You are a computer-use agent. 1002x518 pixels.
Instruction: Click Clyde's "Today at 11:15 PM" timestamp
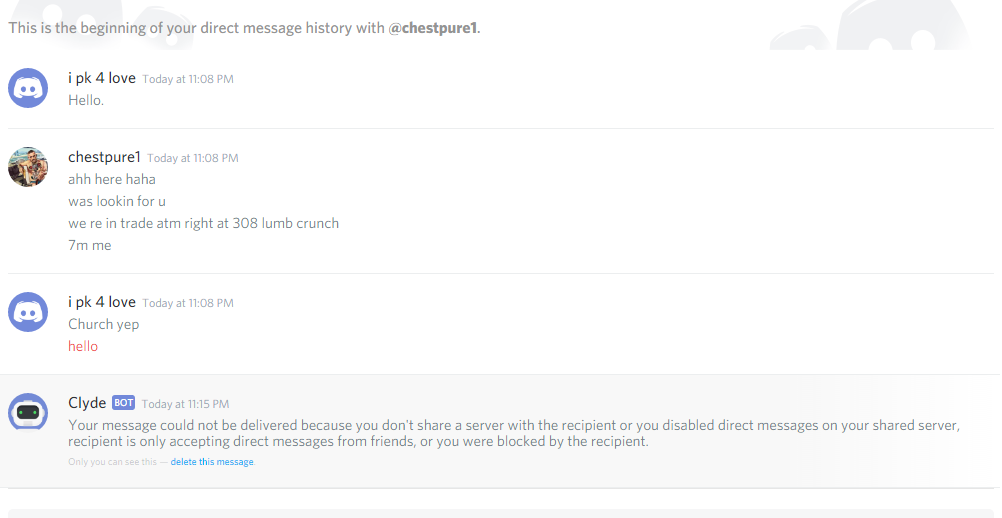pos(185,404)
